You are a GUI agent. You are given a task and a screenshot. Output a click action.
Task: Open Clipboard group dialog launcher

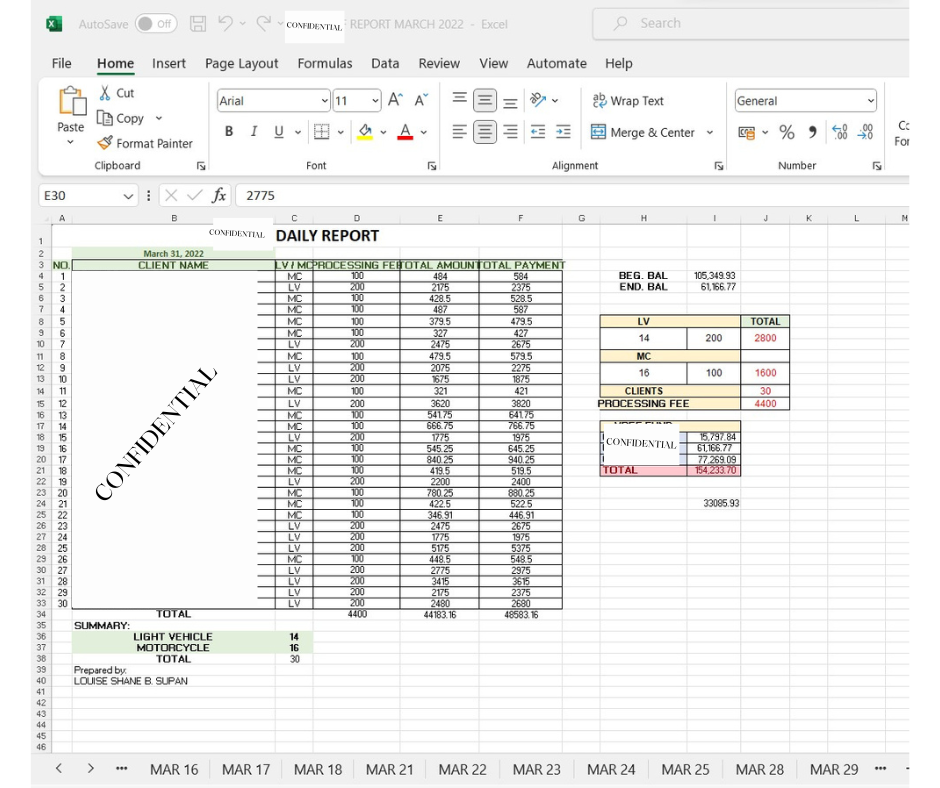201,166
